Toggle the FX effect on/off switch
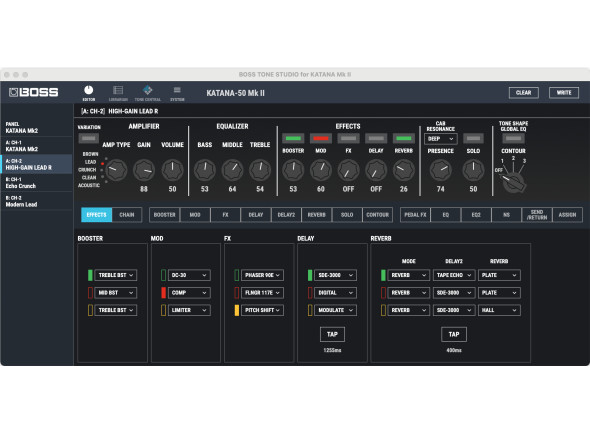 pos(348,138)
